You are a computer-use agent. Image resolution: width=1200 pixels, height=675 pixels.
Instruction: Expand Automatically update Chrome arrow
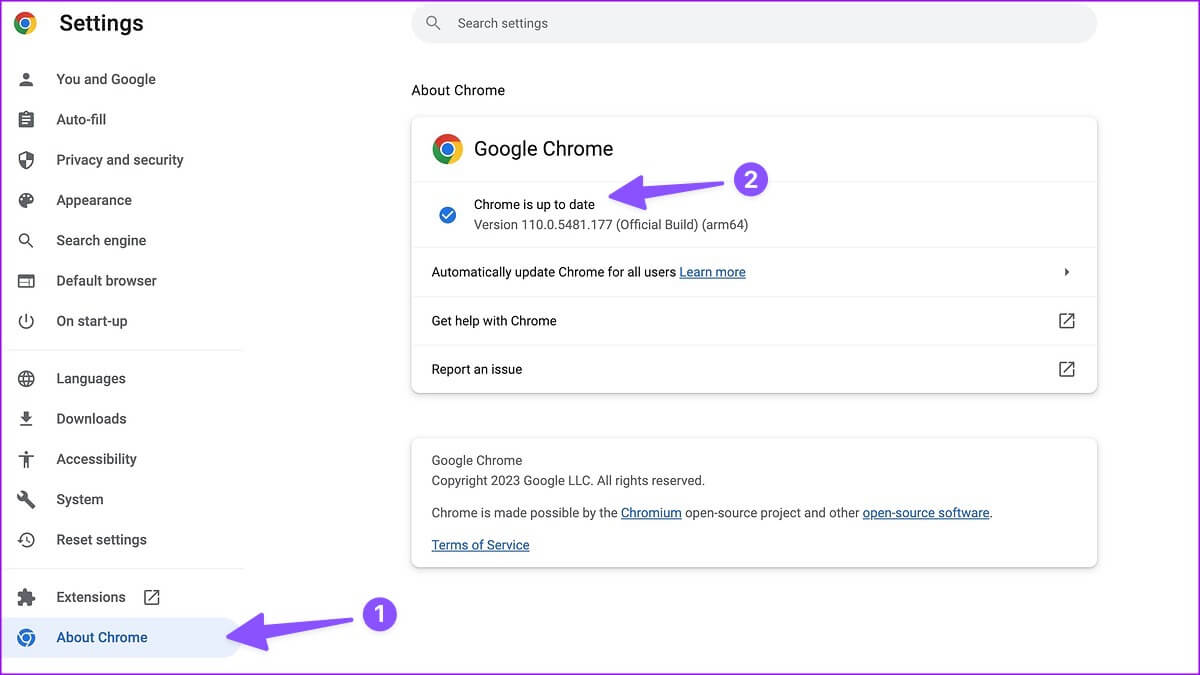pyautogui.click(x=1067, y=272)
